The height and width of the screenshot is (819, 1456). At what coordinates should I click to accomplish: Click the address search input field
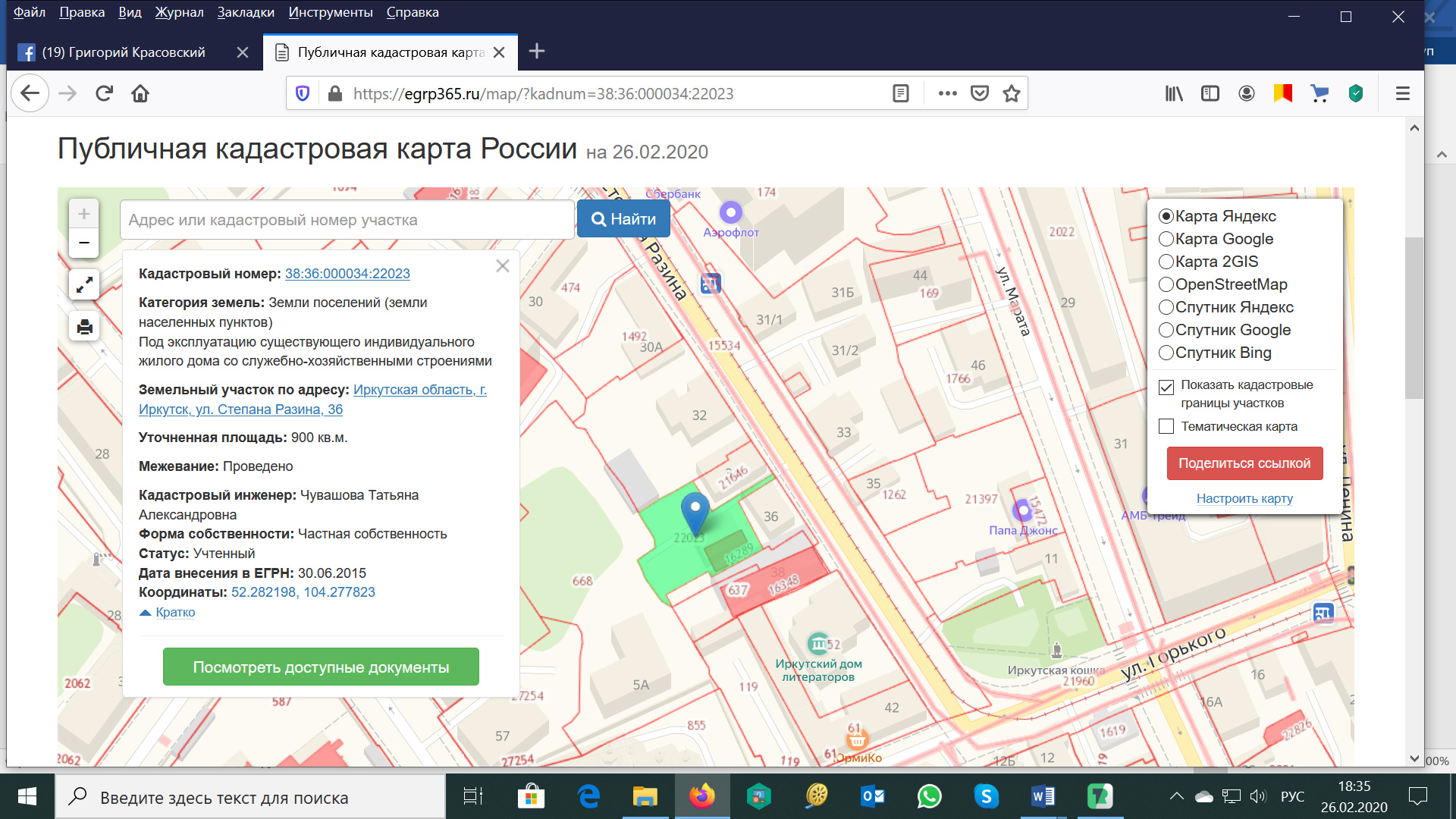[x=347, y=220]
